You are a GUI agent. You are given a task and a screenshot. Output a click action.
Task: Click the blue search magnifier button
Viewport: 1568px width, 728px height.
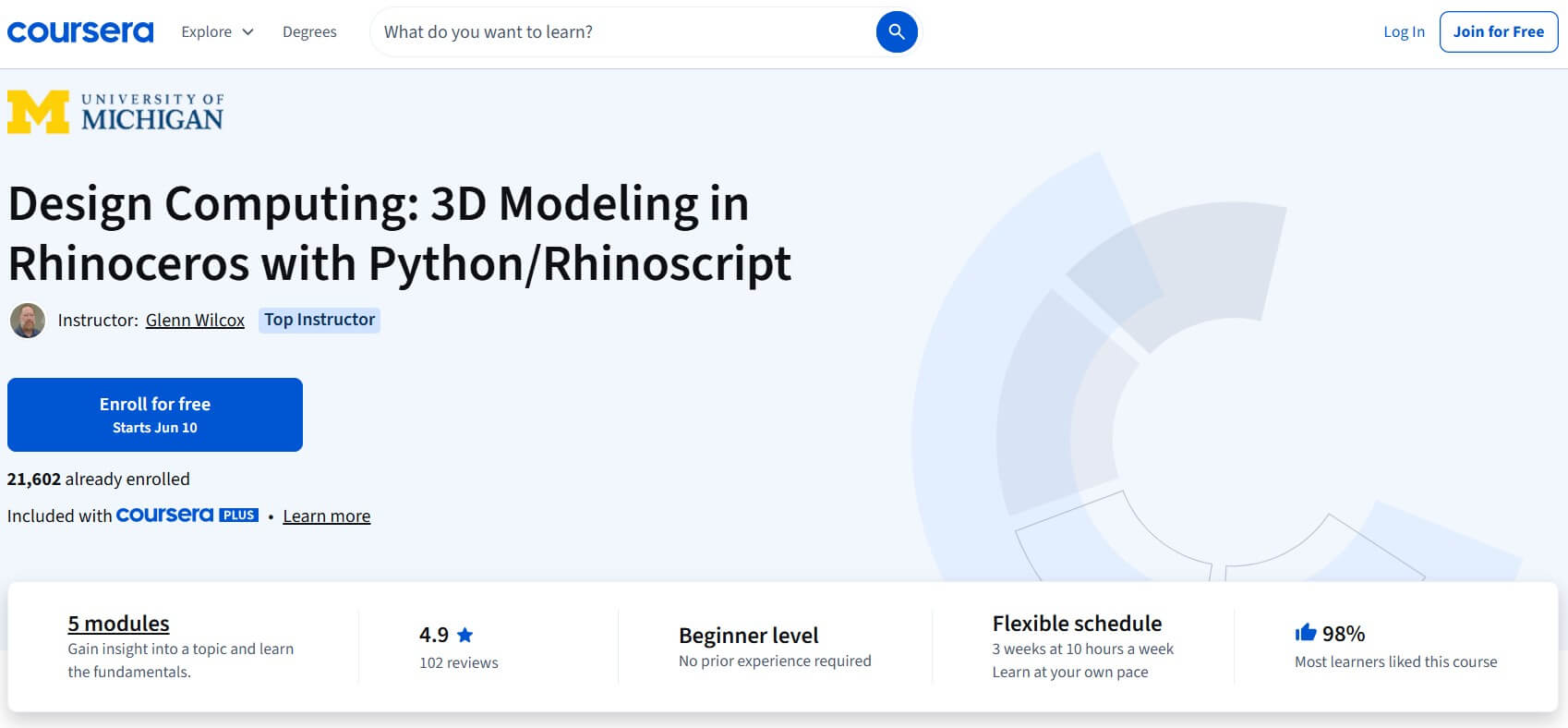pos(896,32)
